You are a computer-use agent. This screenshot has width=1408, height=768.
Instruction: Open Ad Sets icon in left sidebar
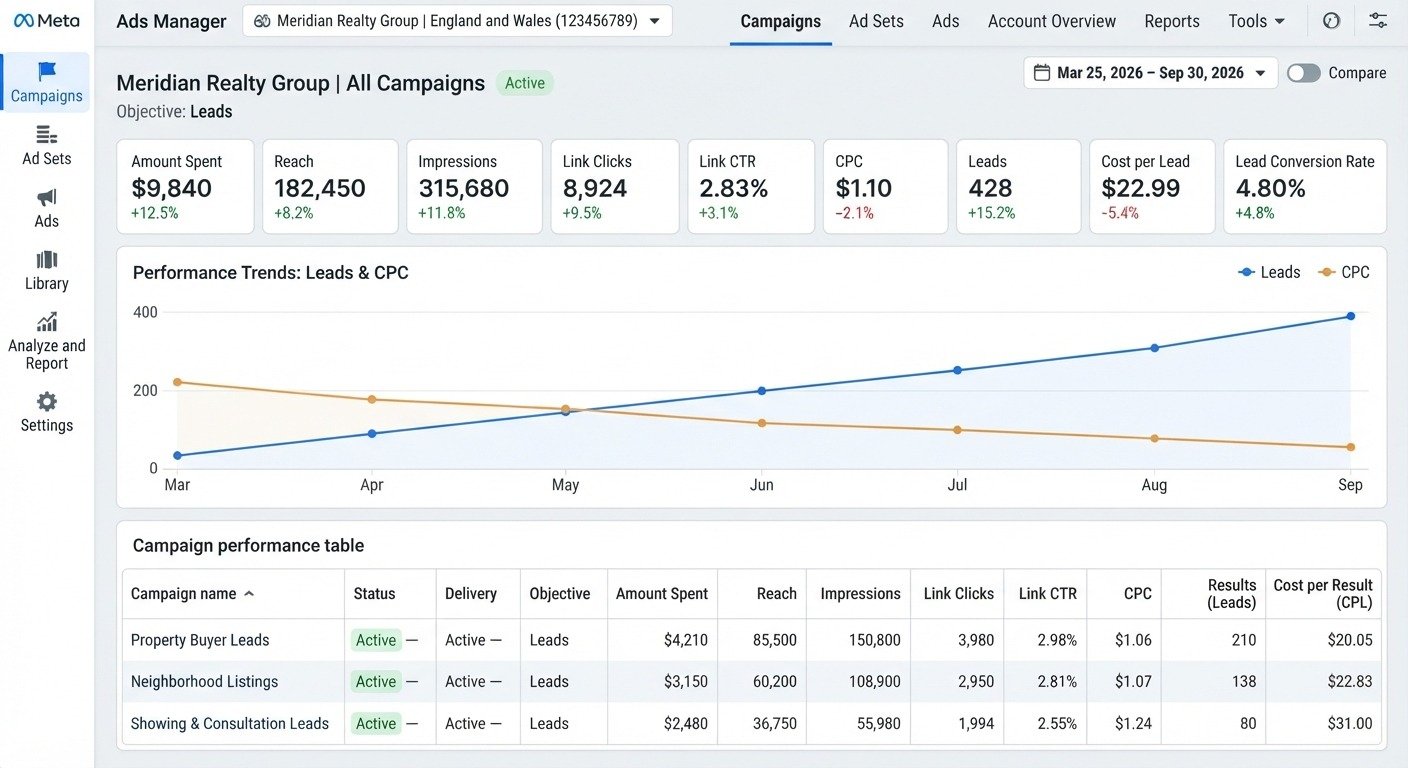pyautogui.click(x=47, y=134)
